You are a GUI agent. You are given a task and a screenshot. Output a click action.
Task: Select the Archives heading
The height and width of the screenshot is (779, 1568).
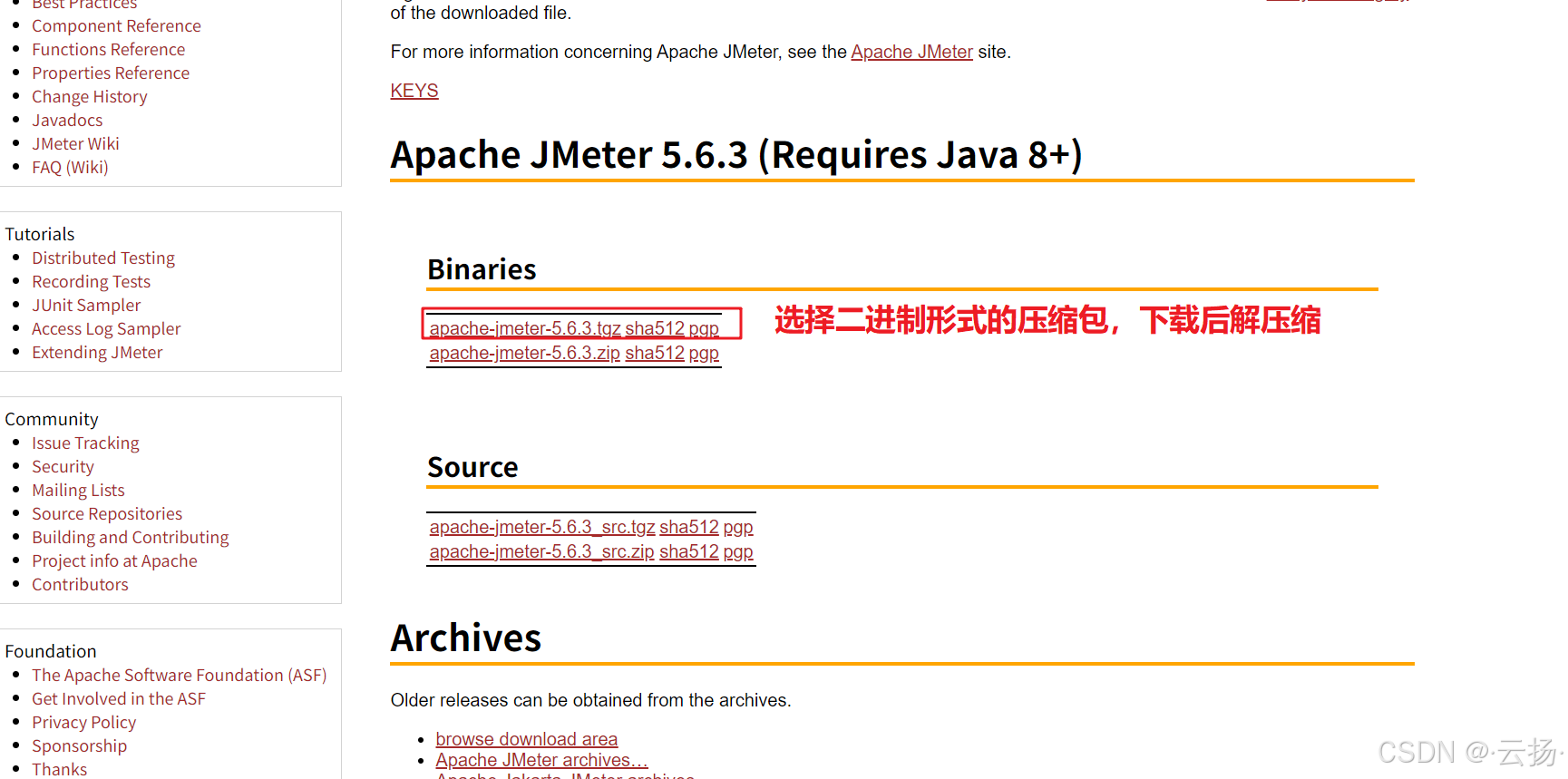click(x=466, y=638)
